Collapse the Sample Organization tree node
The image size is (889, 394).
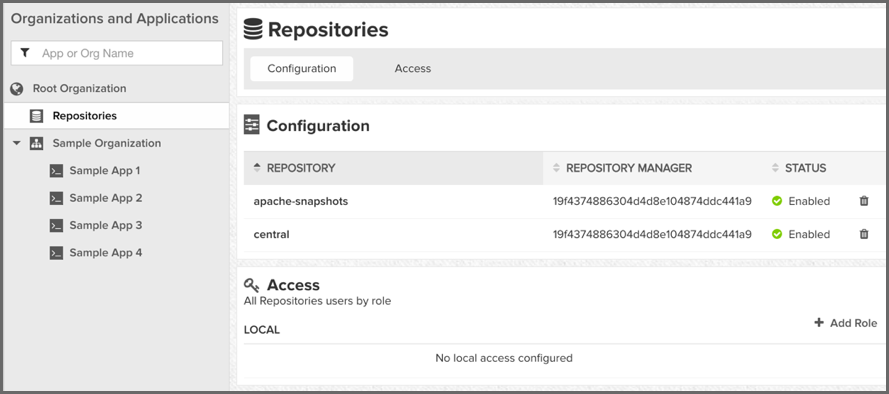pos(16,143)
